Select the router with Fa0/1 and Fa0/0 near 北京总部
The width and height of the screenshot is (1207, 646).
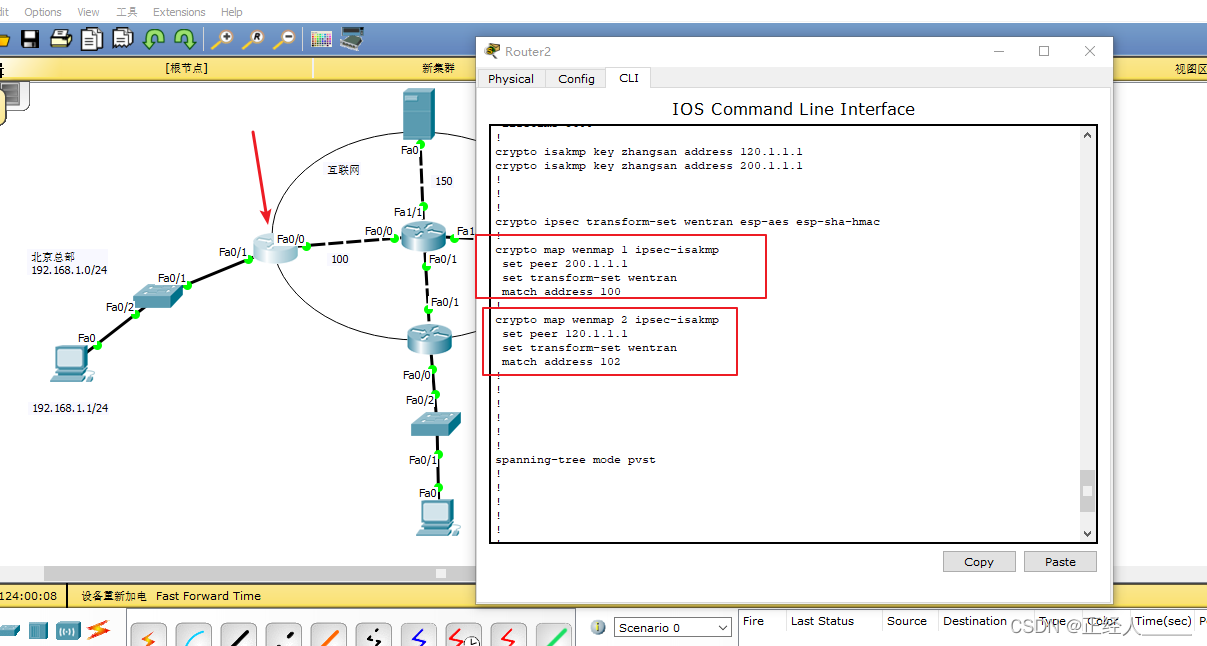click(x=275, y=246)
